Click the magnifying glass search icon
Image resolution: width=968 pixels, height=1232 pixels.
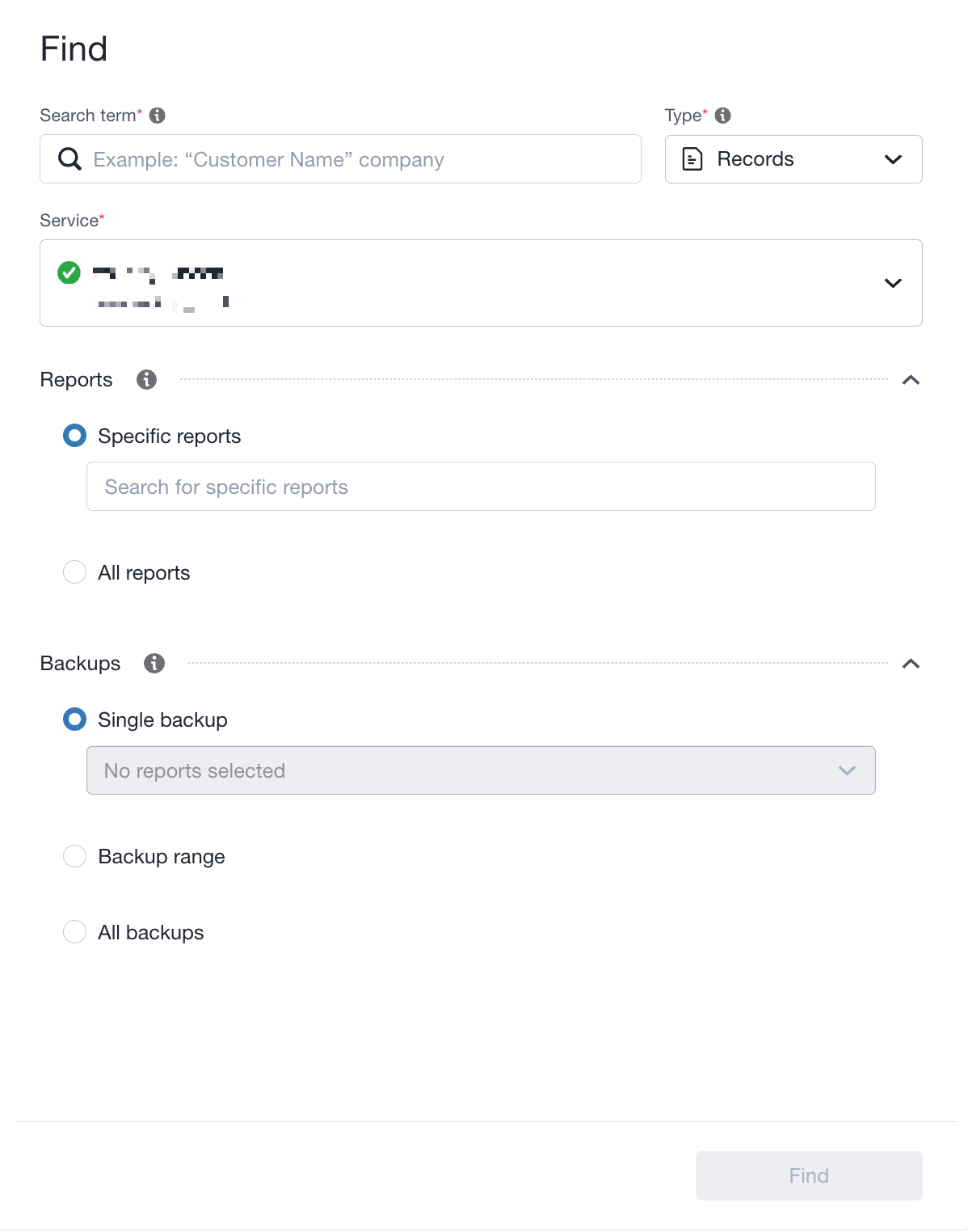pos(70,159)
